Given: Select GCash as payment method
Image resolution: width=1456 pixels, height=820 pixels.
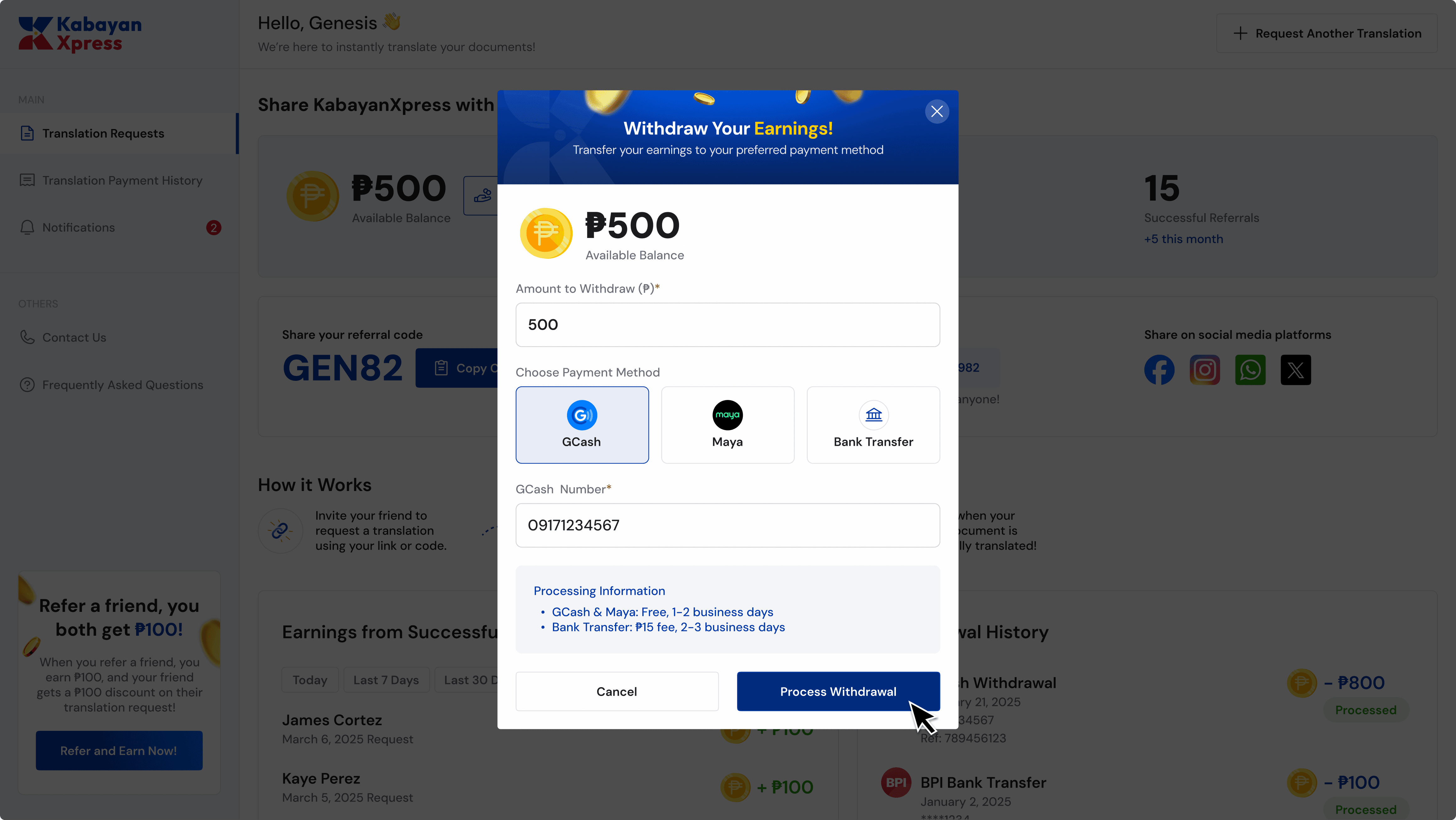Looking at the screenshot, I should tap(581, 425).
